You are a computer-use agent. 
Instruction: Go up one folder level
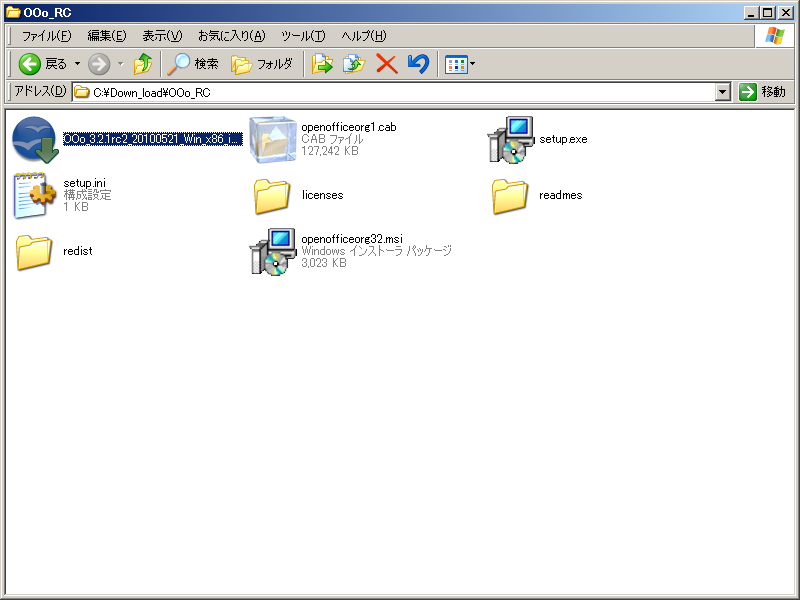coord(143,64)
